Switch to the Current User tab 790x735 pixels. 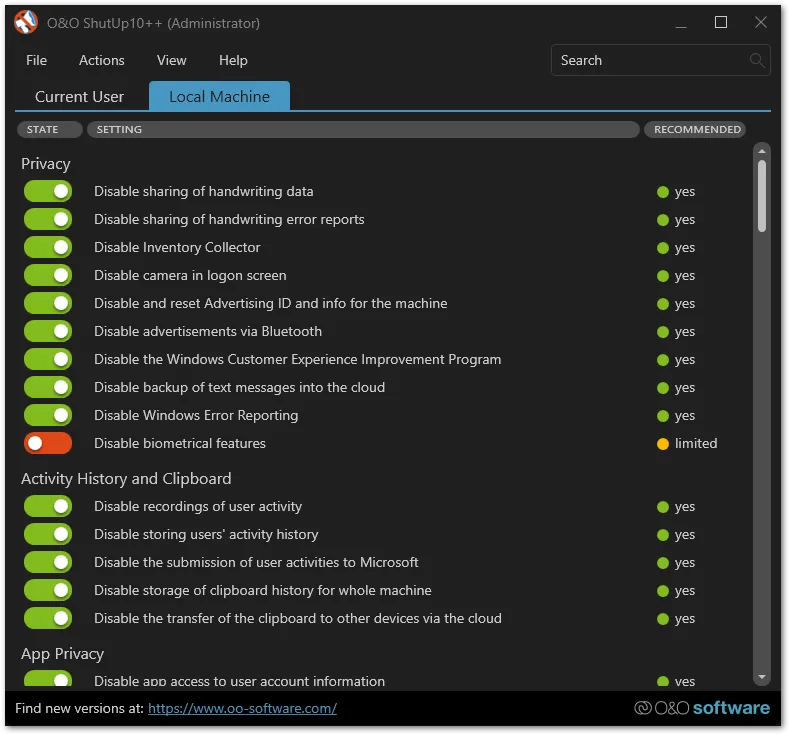[80, 96]
